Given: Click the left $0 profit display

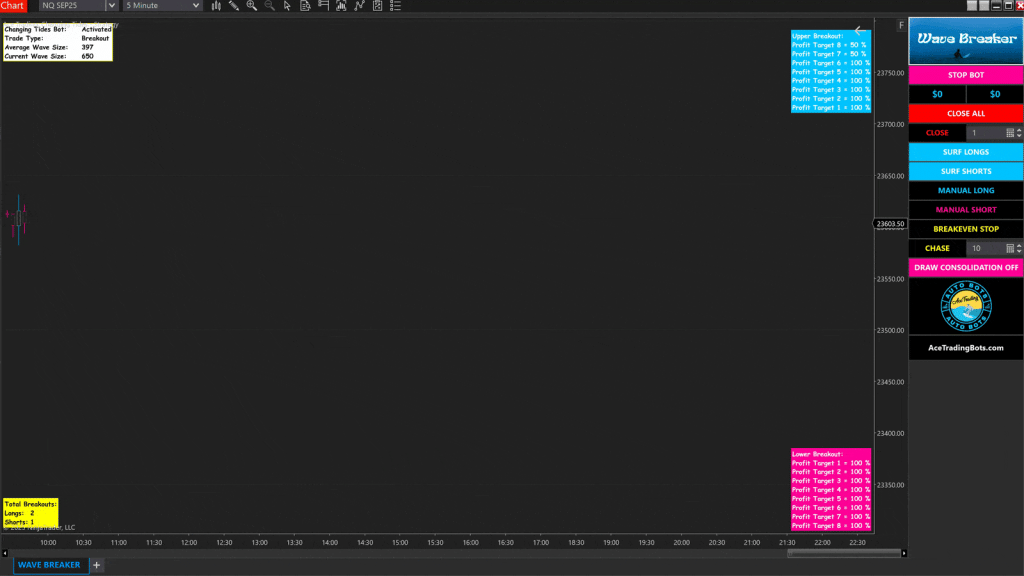Looking at the screenshot, I should 937,94.
